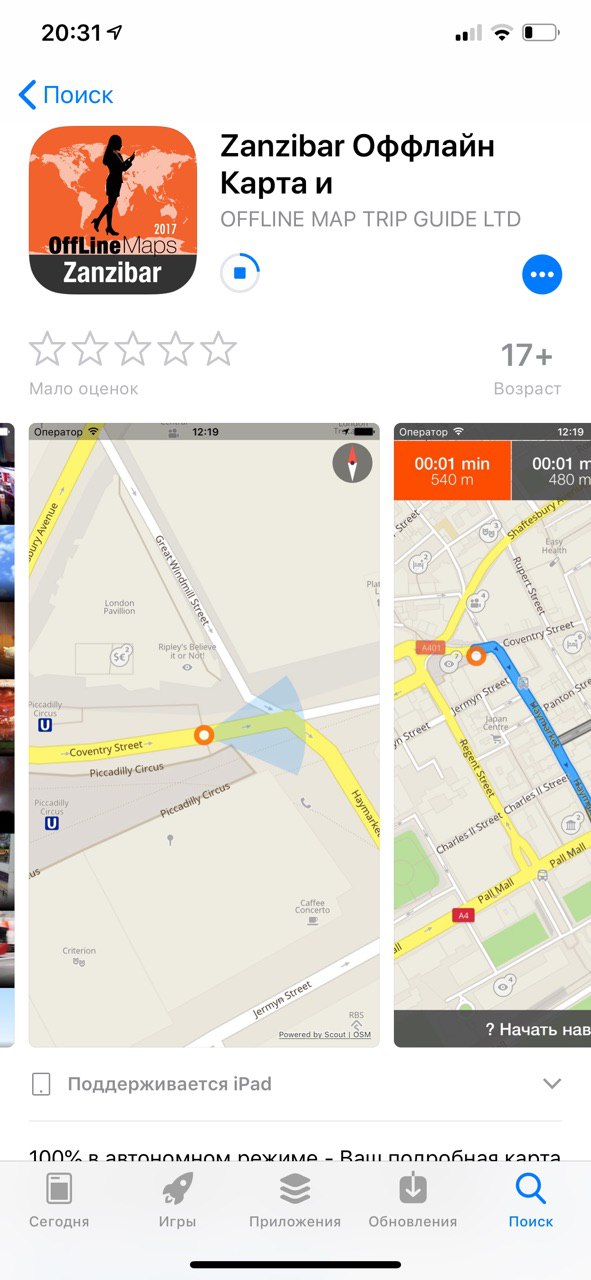Tap the 17+ age rating
Viewport: 591px width, 1280px height.
click(527, 355)
